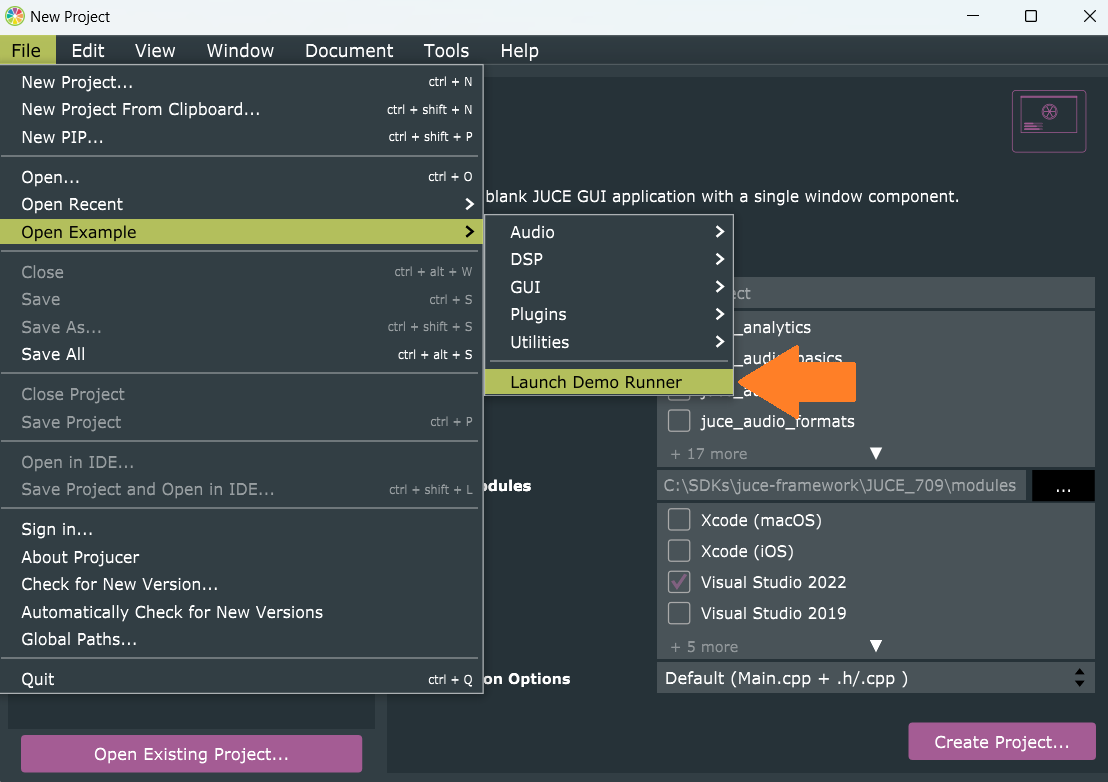Click disabled Save Project and Open in IDE...

[x=241, y=490]
